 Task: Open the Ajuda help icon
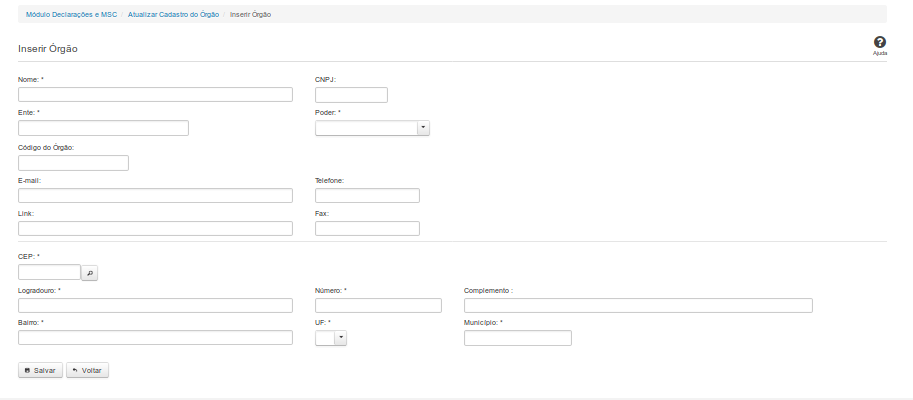click(879, 43)
